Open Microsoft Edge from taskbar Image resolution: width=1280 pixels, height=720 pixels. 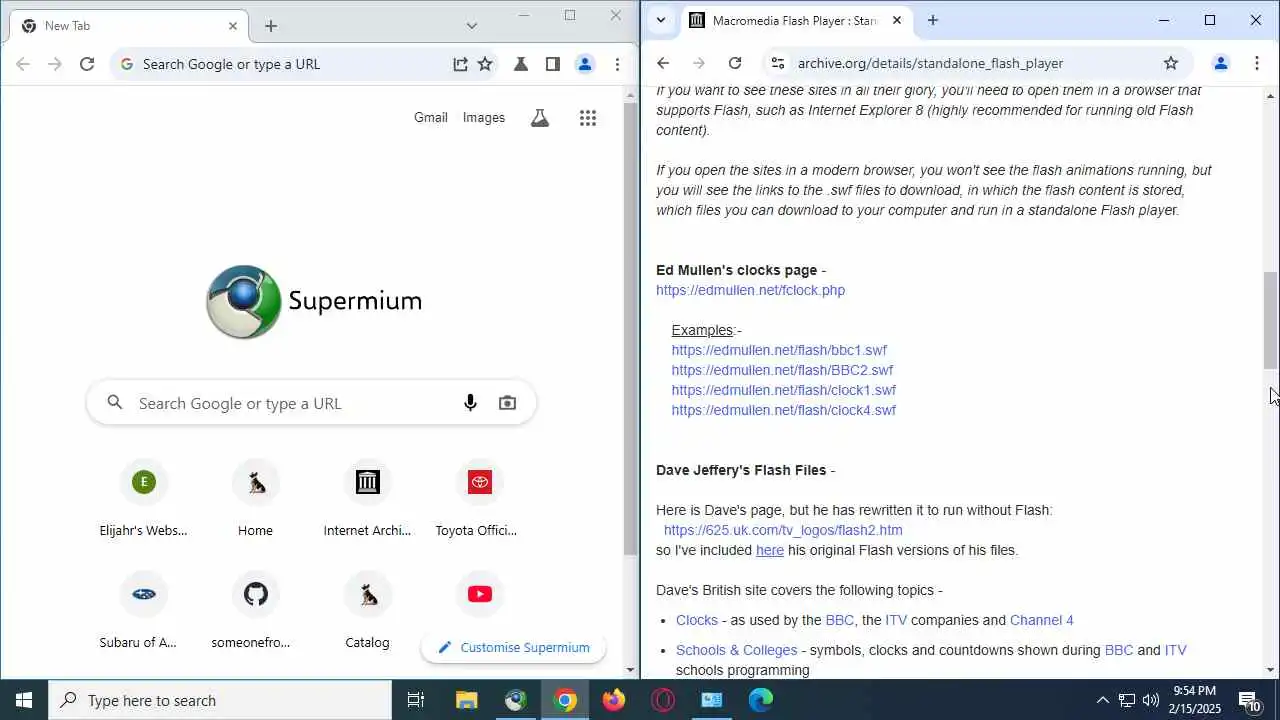(761, 700)
